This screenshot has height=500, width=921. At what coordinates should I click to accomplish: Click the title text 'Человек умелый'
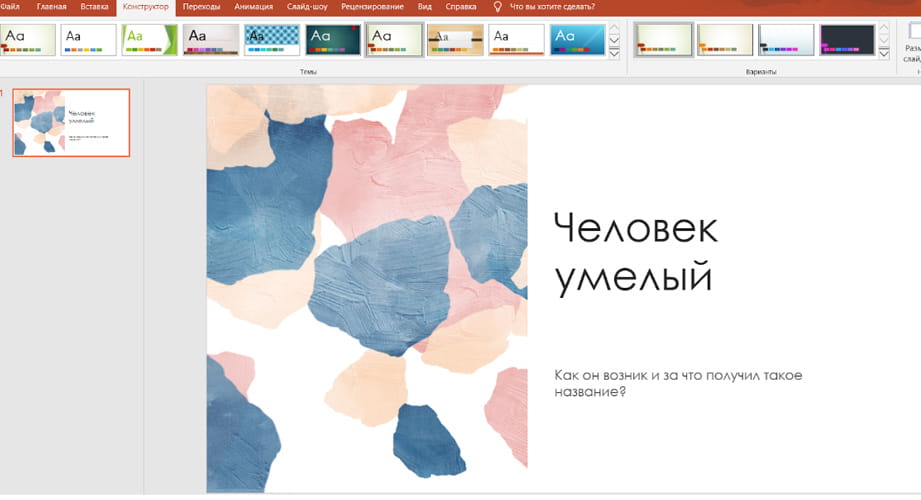pyautogui.click(x=634, y=252)
